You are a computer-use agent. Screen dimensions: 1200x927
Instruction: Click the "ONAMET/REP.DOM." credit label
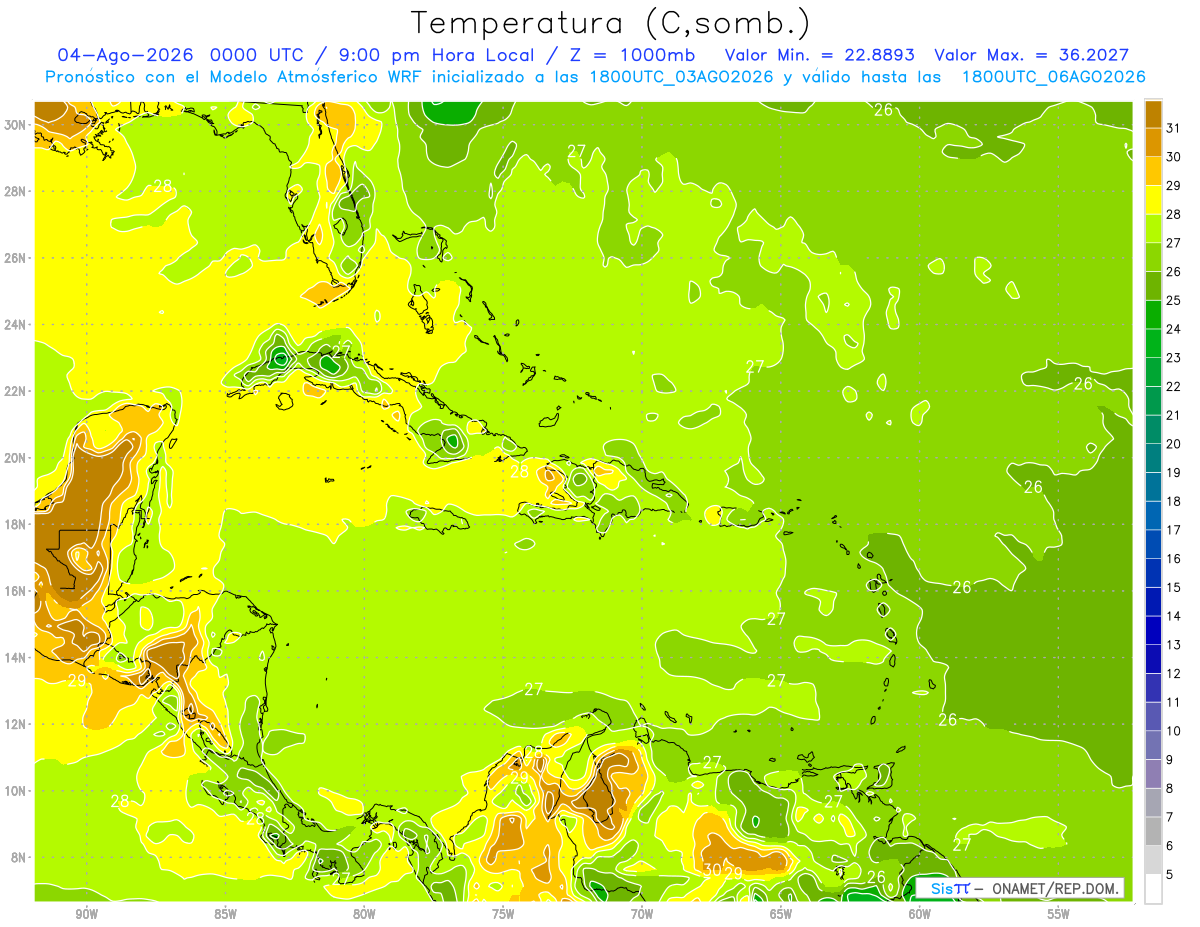tap(1054, 888)
